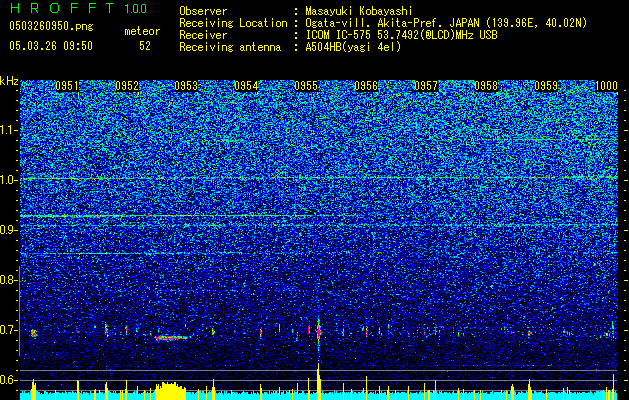Click the 0954 time marker
629x400 pixels.
(246, 86)
